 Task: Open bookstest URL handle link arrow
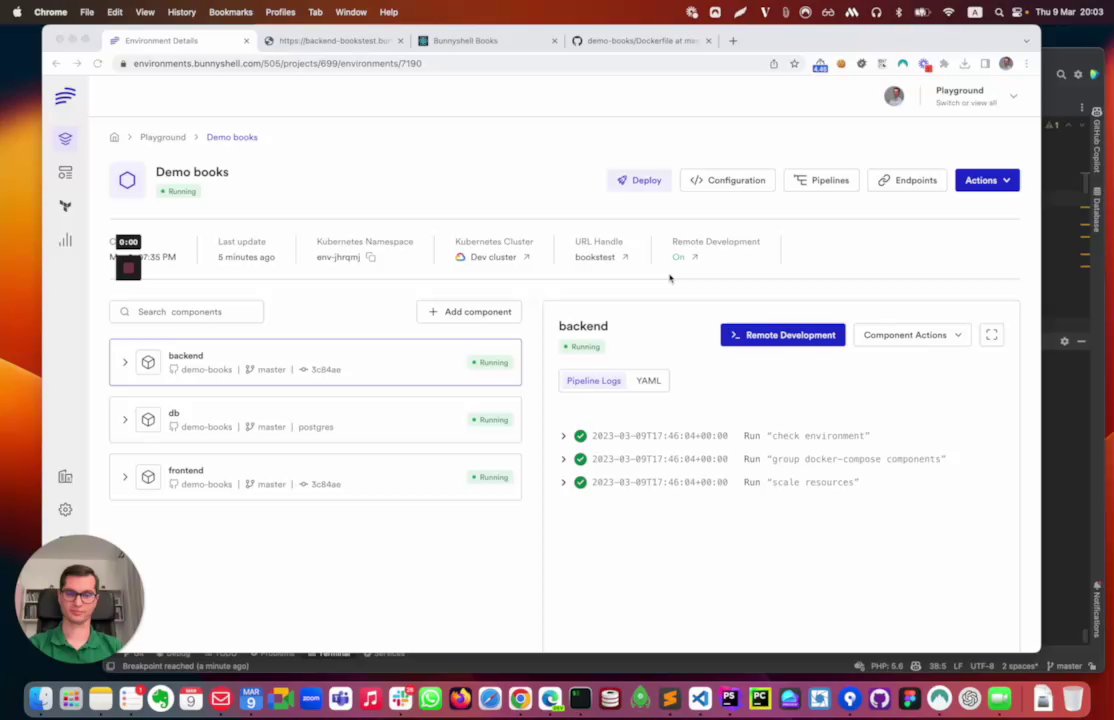(625, 257)
